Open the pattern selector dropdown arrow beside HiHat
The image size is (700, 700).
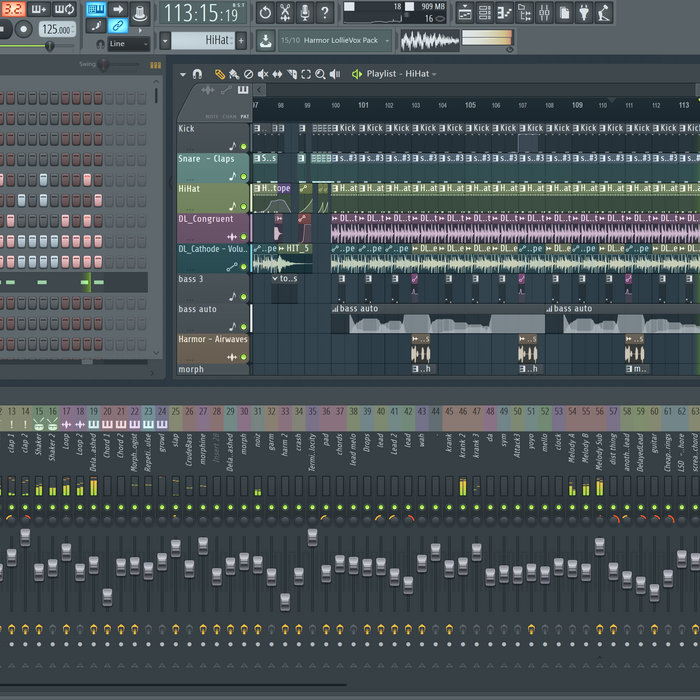(x=165, y=41)
